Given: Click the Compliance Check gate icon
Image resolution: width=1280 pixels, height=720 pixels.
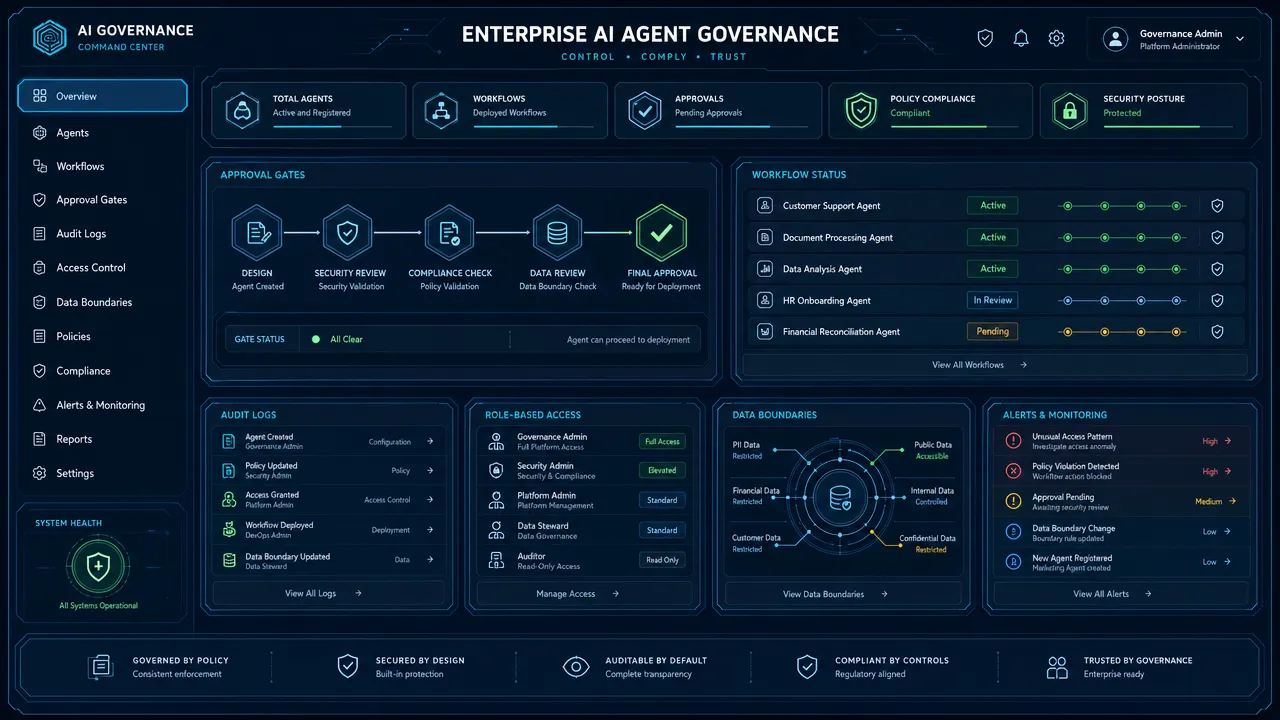Looking at the screenshot, I should (449, 233).
